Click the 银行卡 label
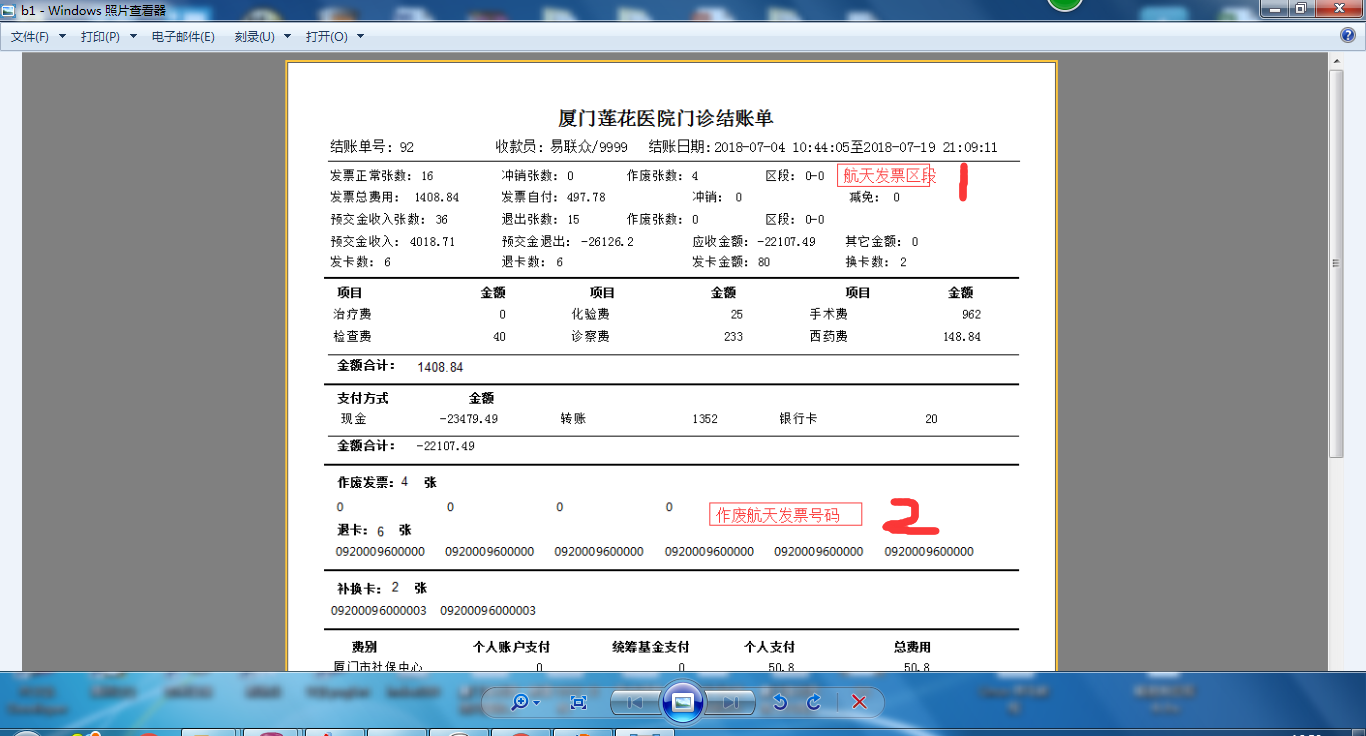This screenshot has width=1366, height=736. tap(798, 419)
